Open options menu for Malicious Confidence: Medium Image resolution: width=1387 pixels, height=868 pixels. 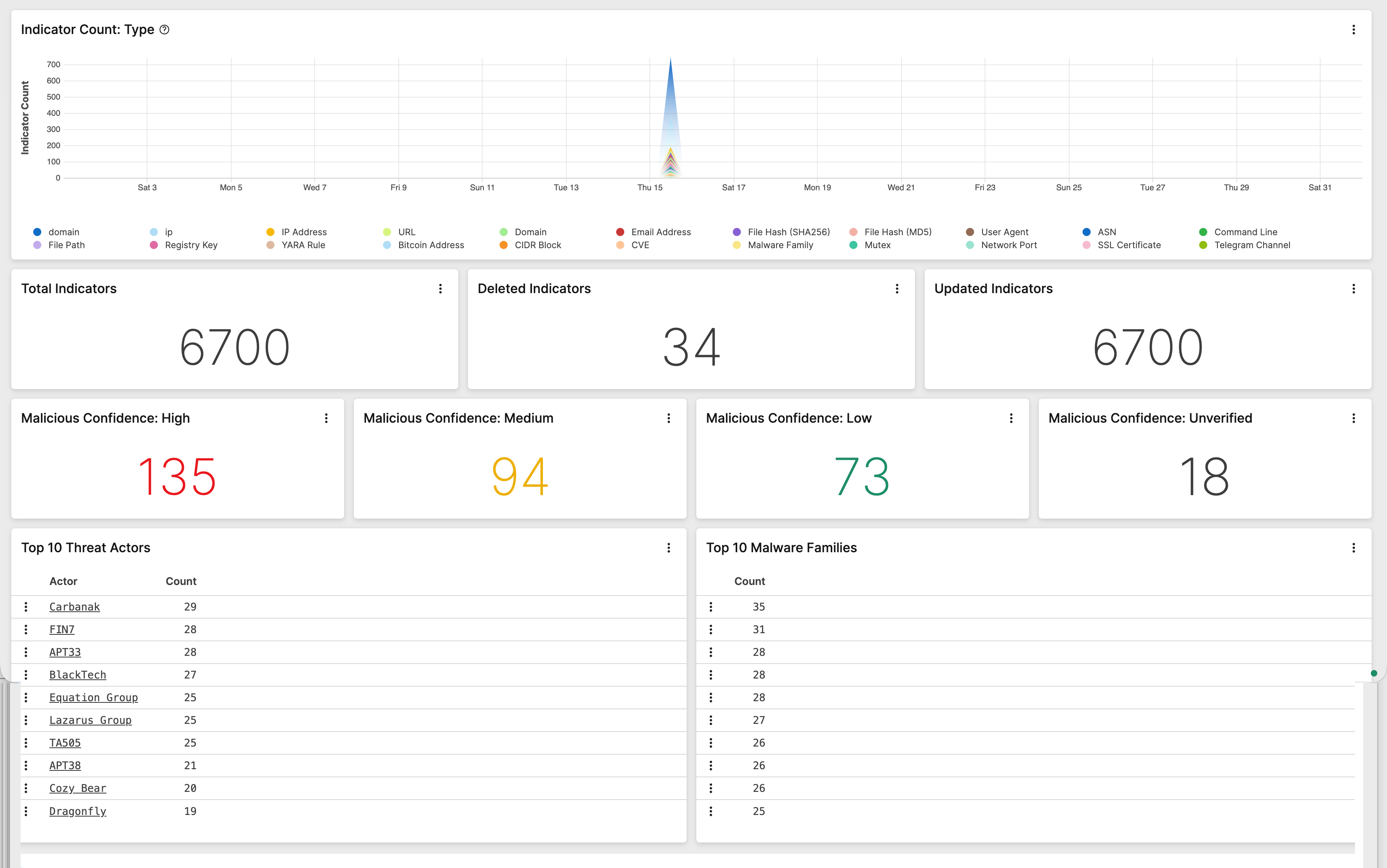click(668, 419)
